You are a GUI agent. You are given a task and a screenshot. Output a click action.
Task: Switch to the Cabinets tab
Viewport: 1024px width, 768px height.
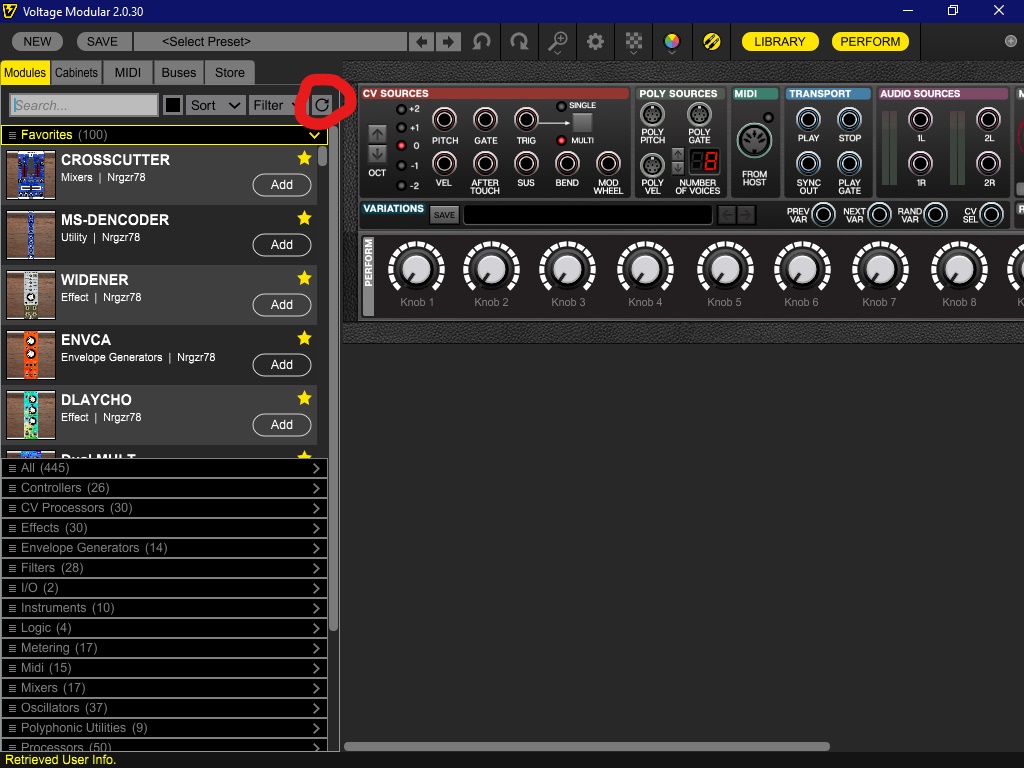click(x=76, y=72)
